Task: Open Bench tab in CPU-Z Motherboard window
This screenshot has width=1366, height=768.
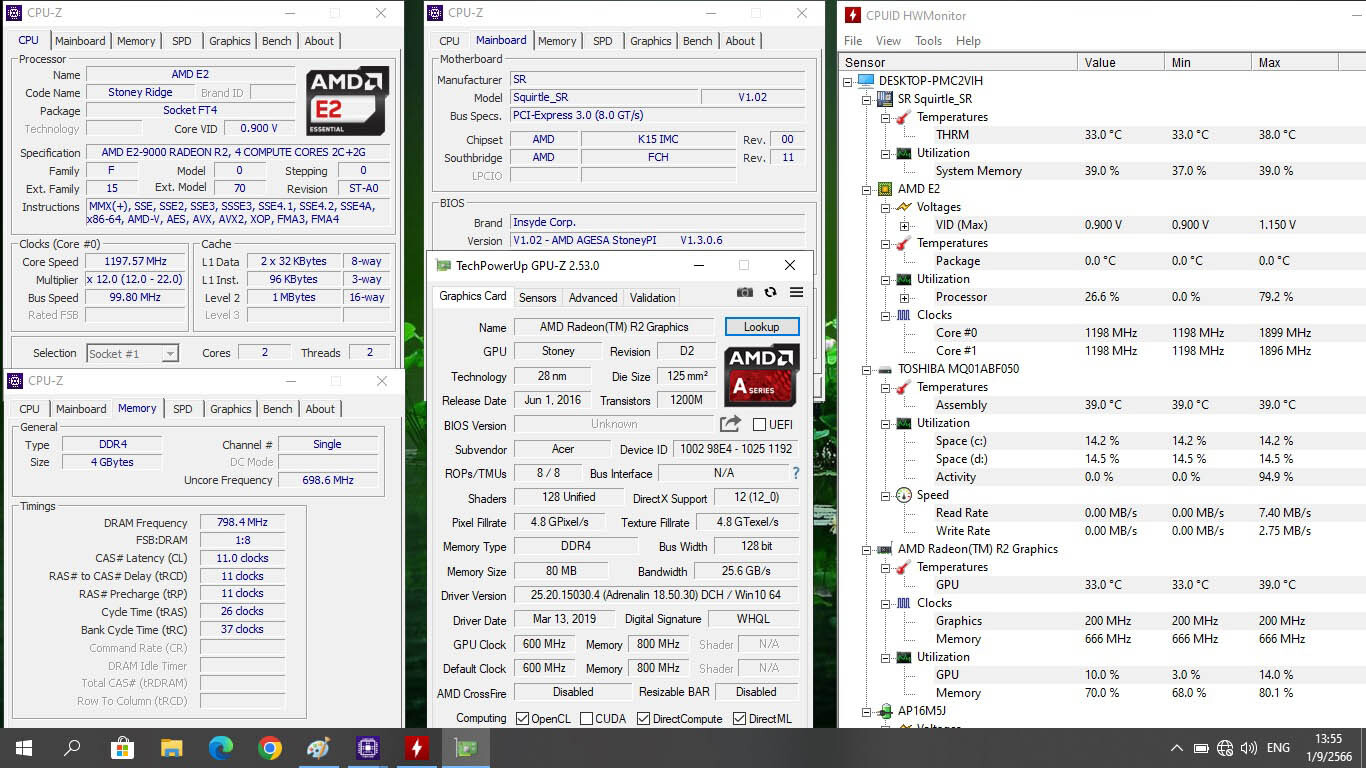Action: (x=698, y=41)
